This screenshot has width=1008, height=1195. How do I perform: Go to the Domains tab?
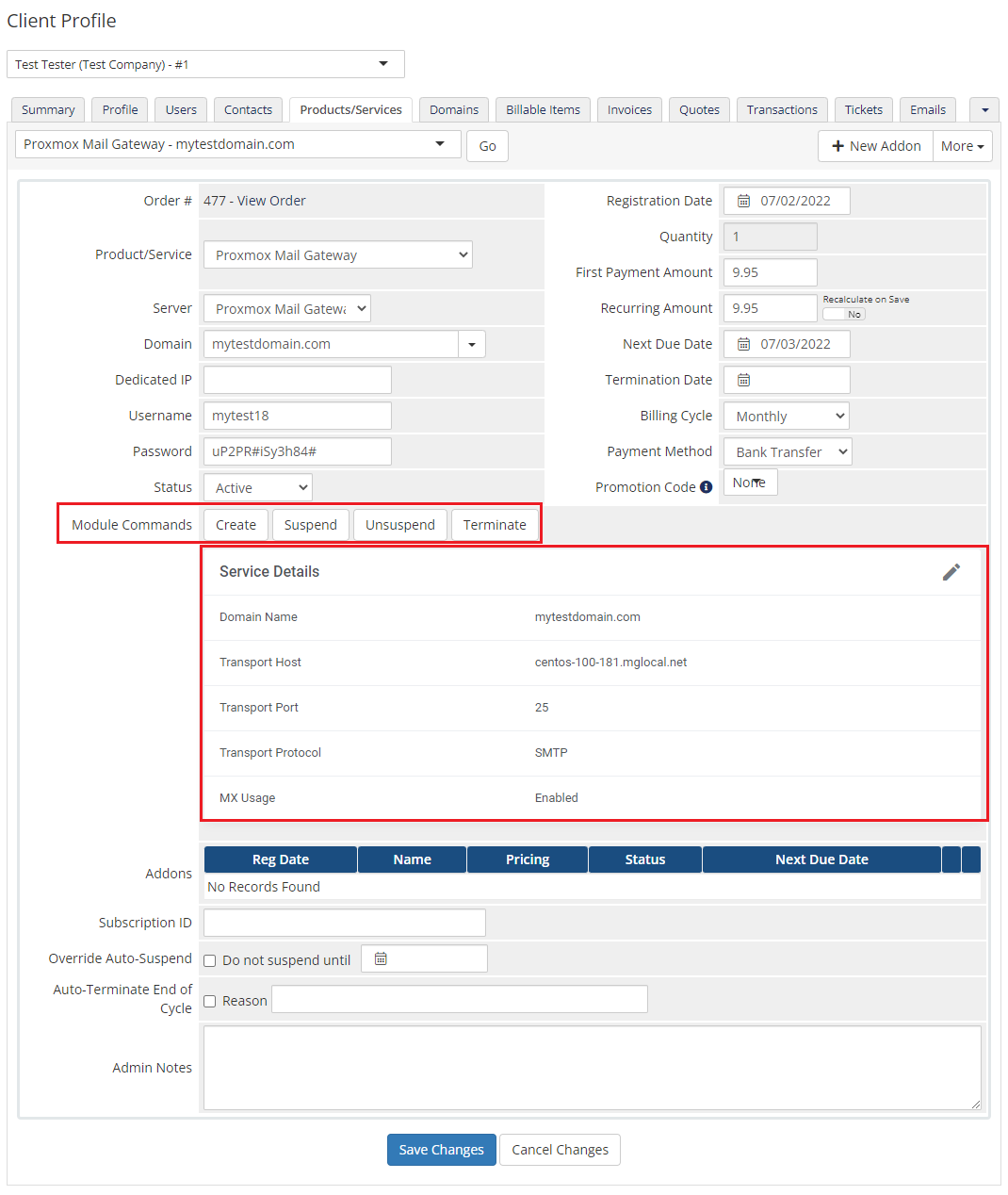(x=454, y=110)
